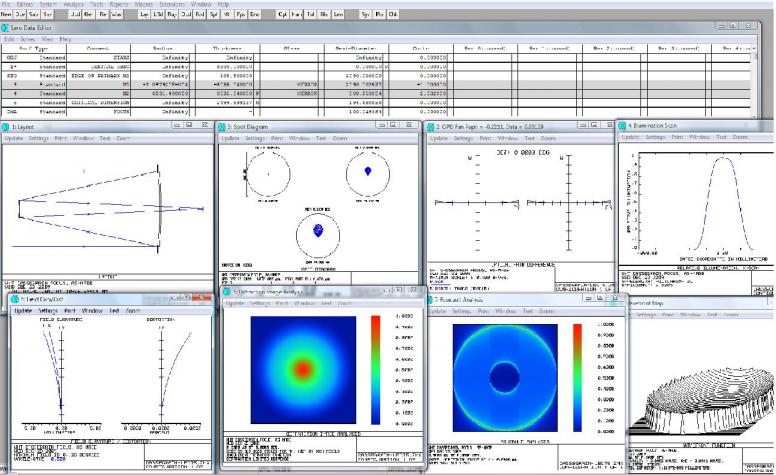
Task: Open Edit menu in Lens Data Editor
Action: (9, 39)
